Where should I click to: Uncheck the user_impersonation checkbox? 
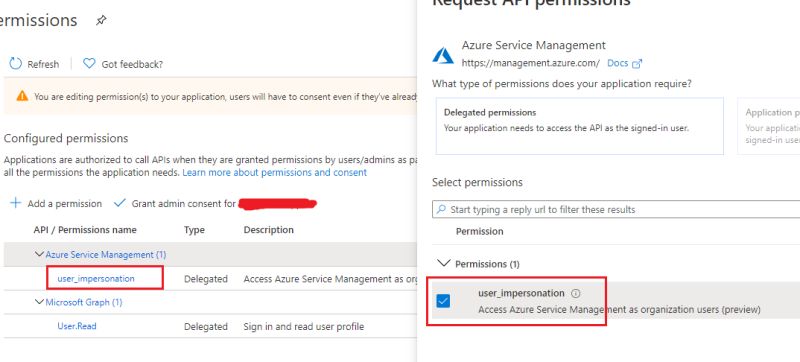point(443,301)
